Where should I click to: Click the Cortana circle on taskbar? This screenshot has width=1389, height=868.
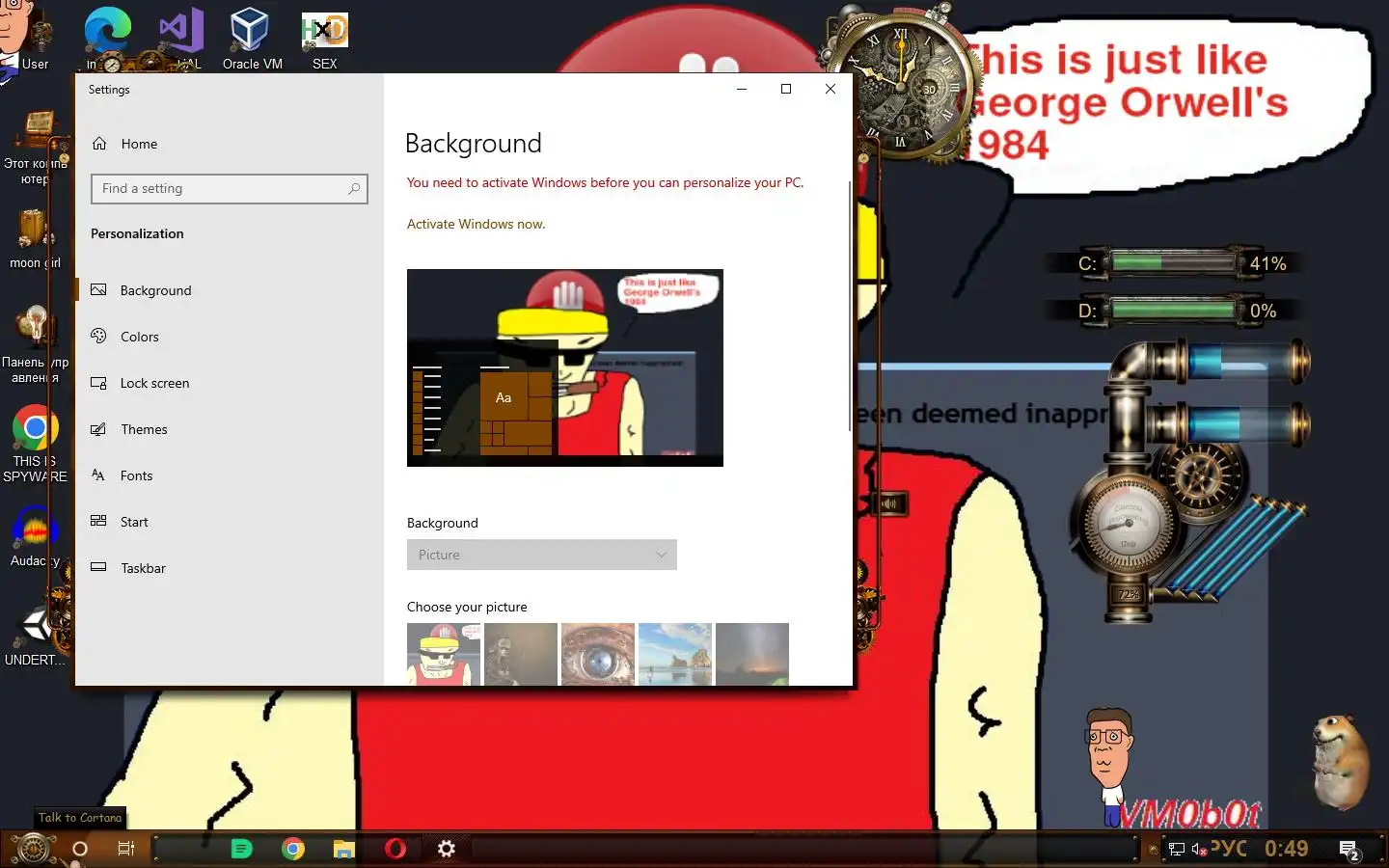pos(80,849)
